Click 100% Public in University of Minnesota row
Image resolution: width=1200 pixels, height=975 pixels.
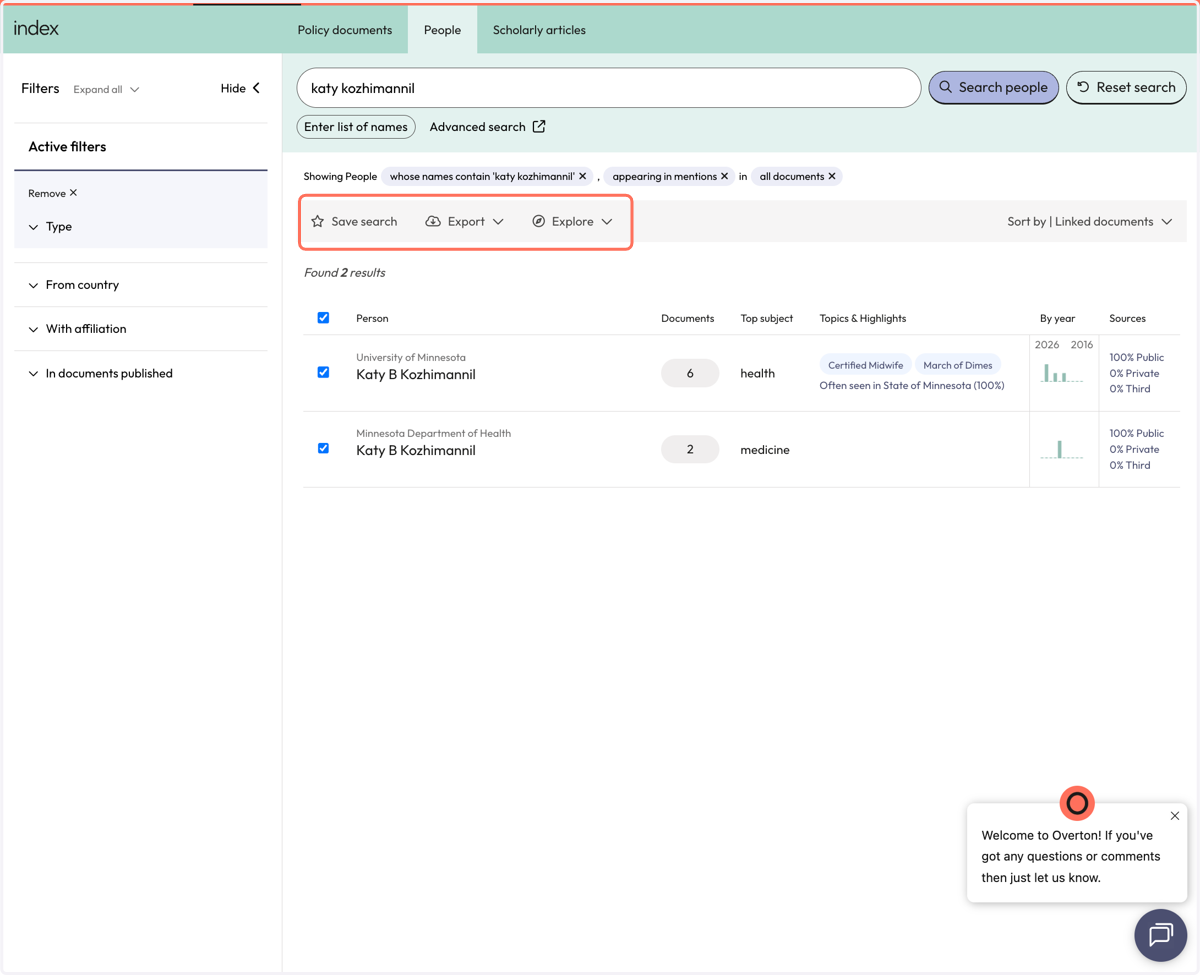click(x=1136, y=357)
